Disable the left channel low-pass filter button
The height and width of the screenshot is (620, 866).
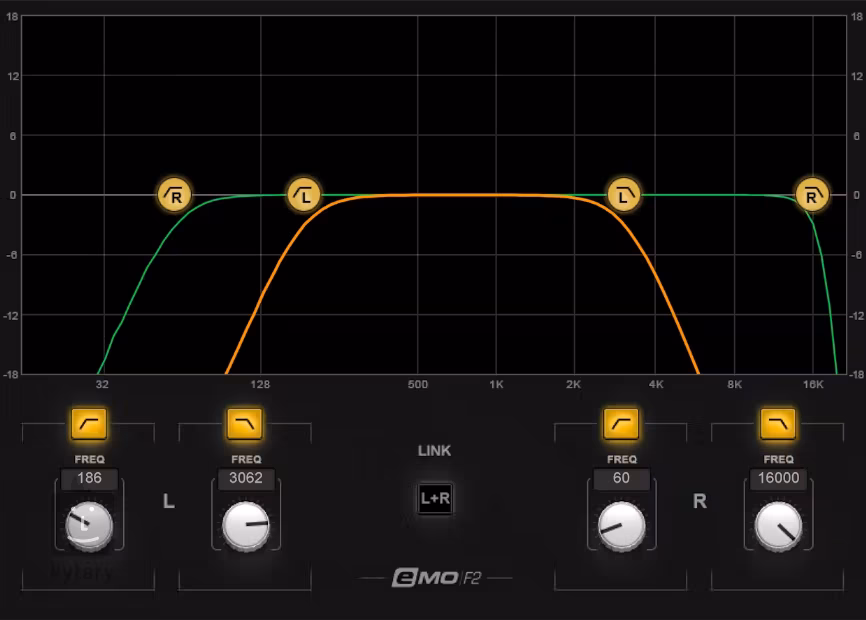[x=245, y=424]
